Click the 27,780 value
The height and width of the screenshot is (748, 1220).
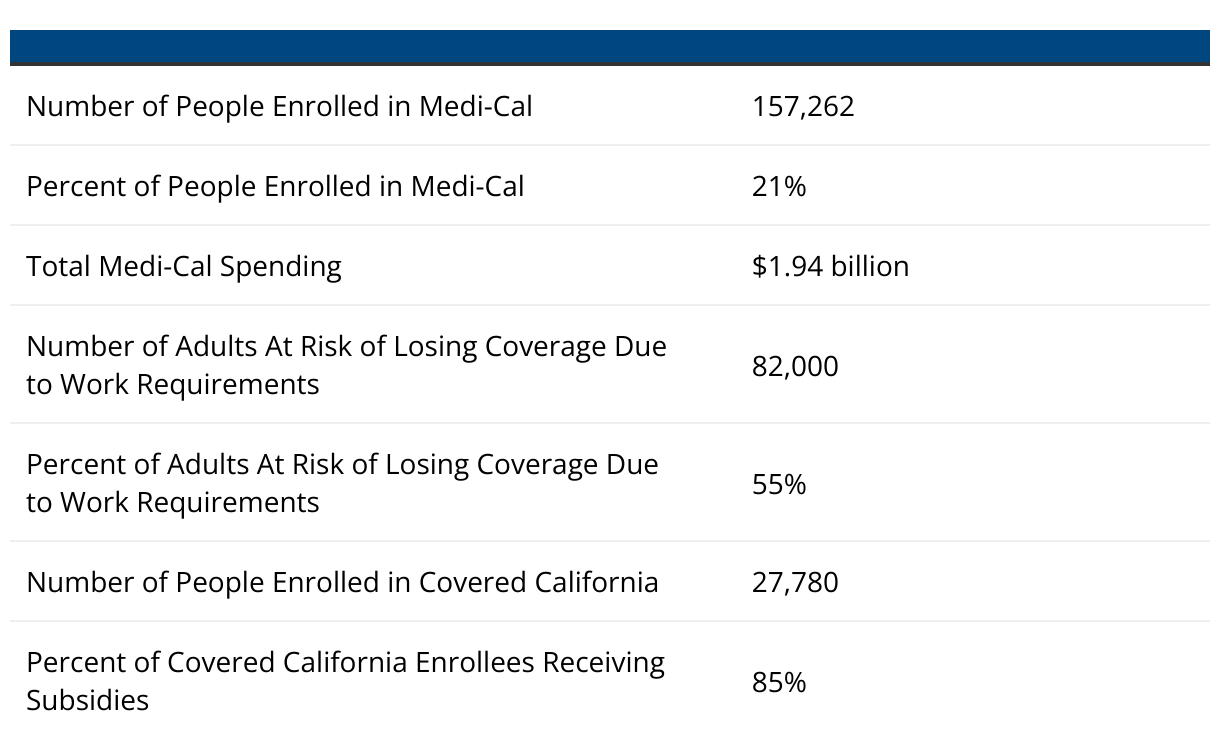click(795, 582)
